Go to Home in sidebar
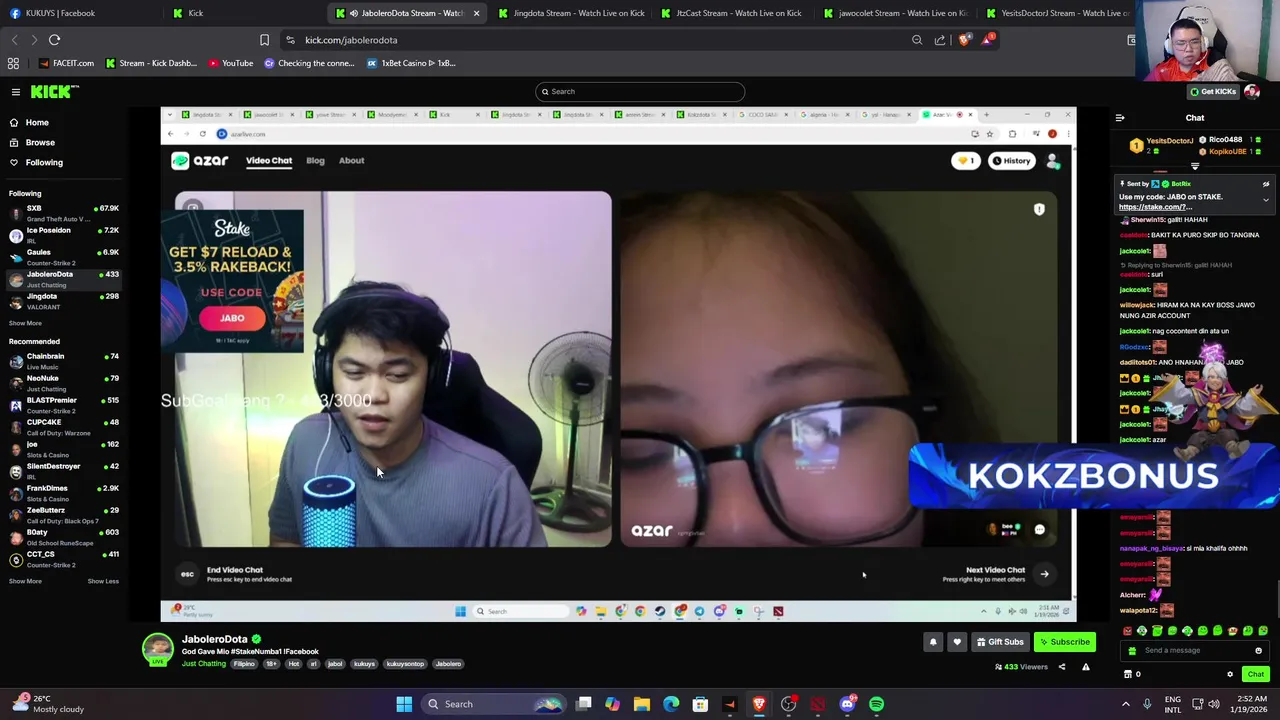Viewport: 1280px width, 720px height. (x=37, y=123)
